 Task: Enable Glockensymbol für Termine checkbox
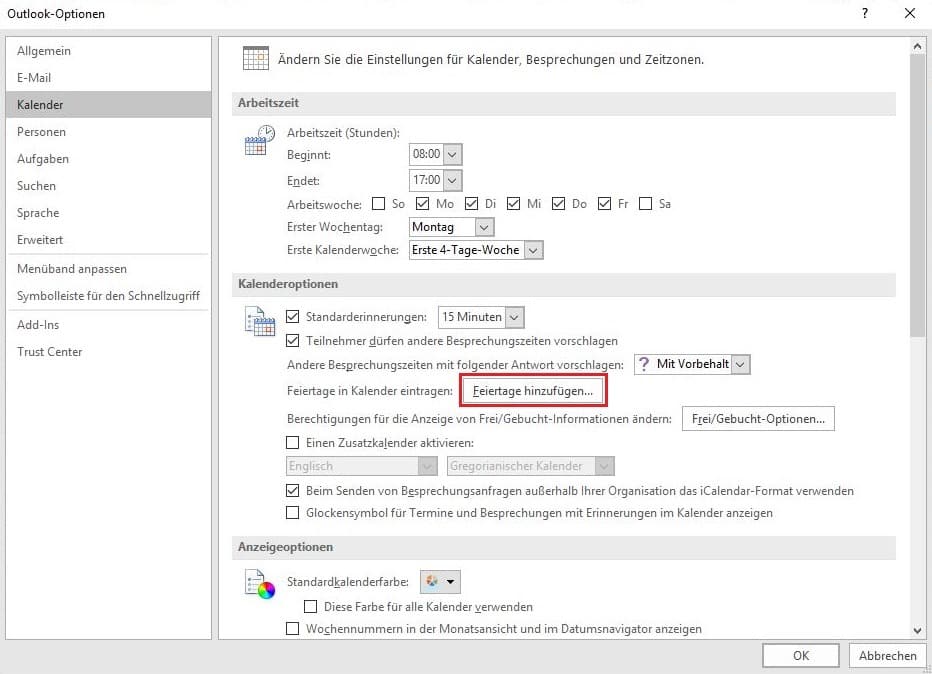pos(292,512)
